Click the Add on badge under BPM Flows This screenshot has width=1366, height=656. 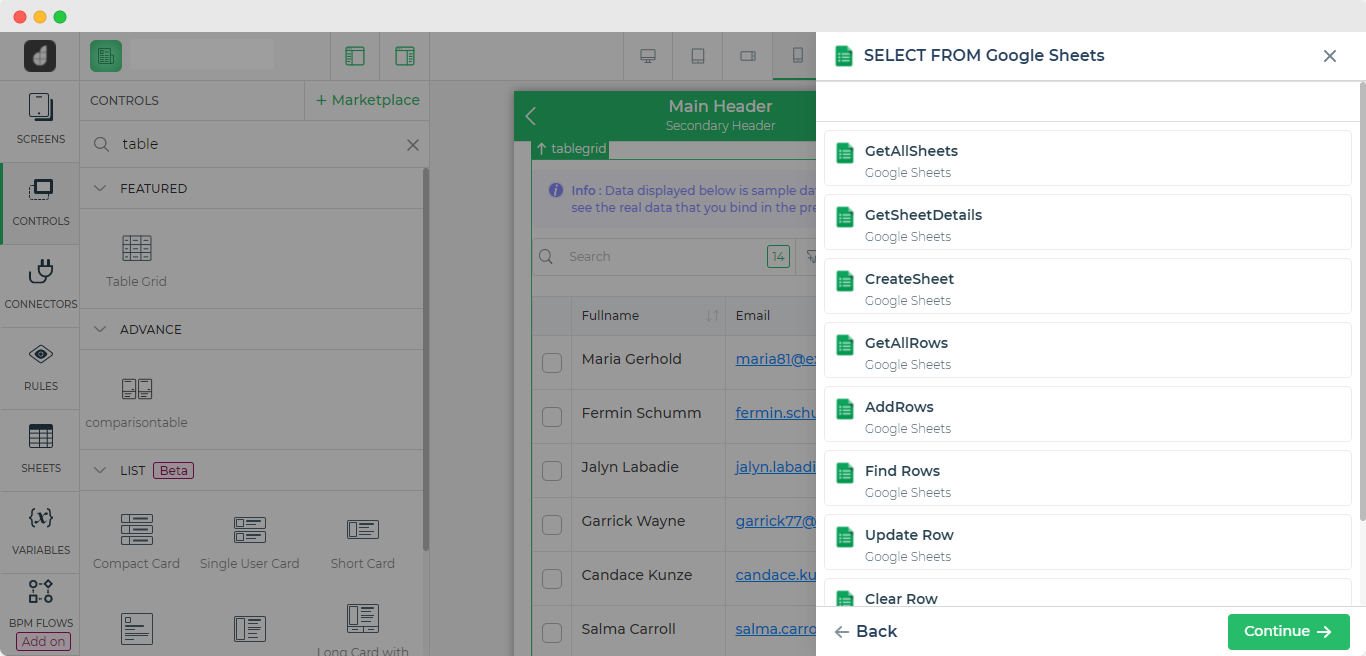[43, 642]
